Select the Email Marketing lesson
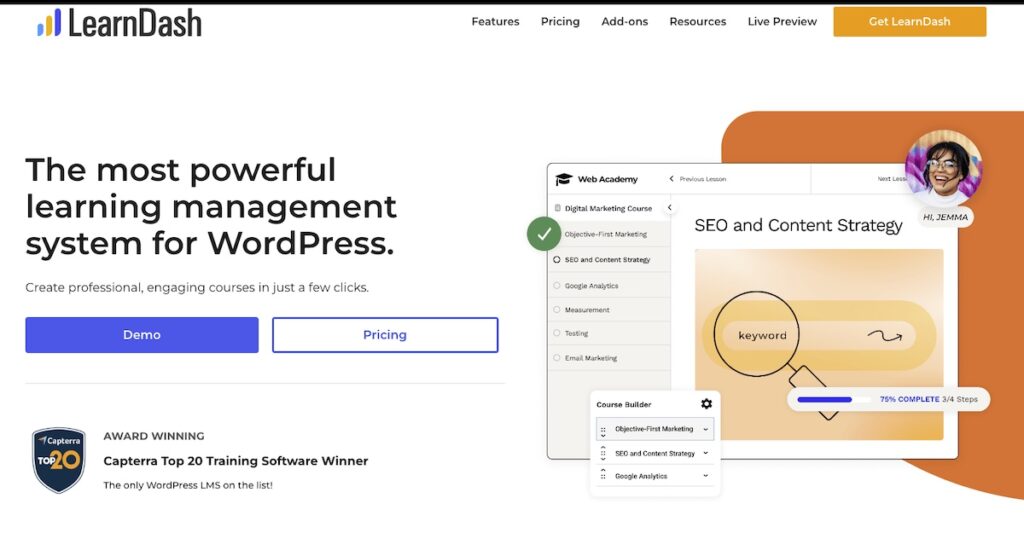The image size is (1024, 556). pyautogui.click(x=590, y=358)
